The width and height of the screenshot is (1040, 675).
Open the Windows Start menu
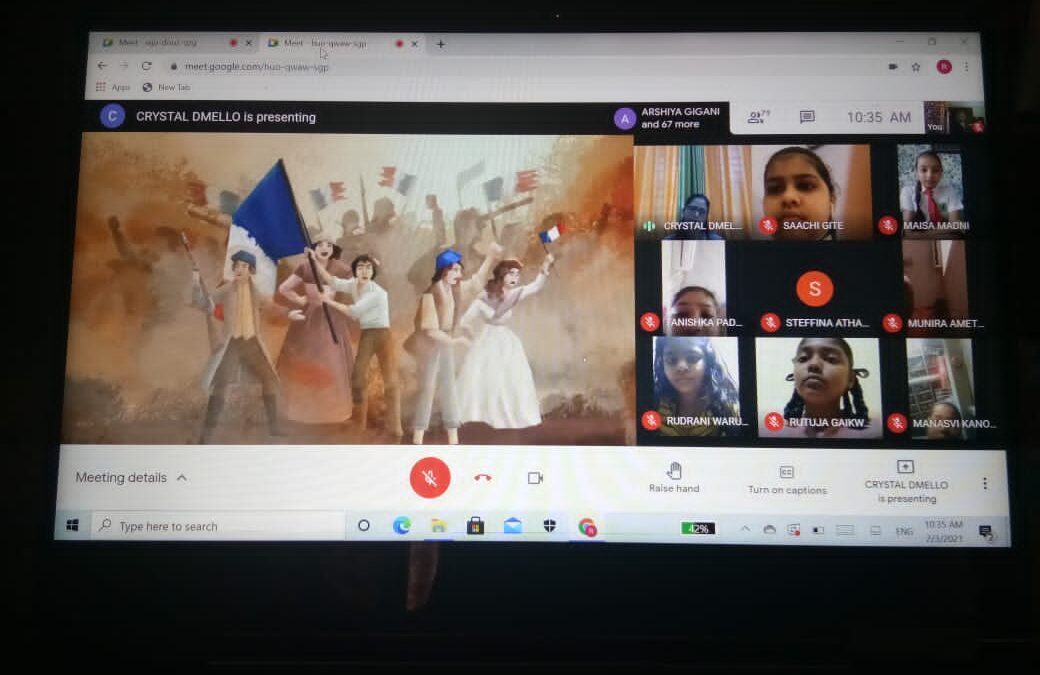pyautogui.click(x=73, y=526)
